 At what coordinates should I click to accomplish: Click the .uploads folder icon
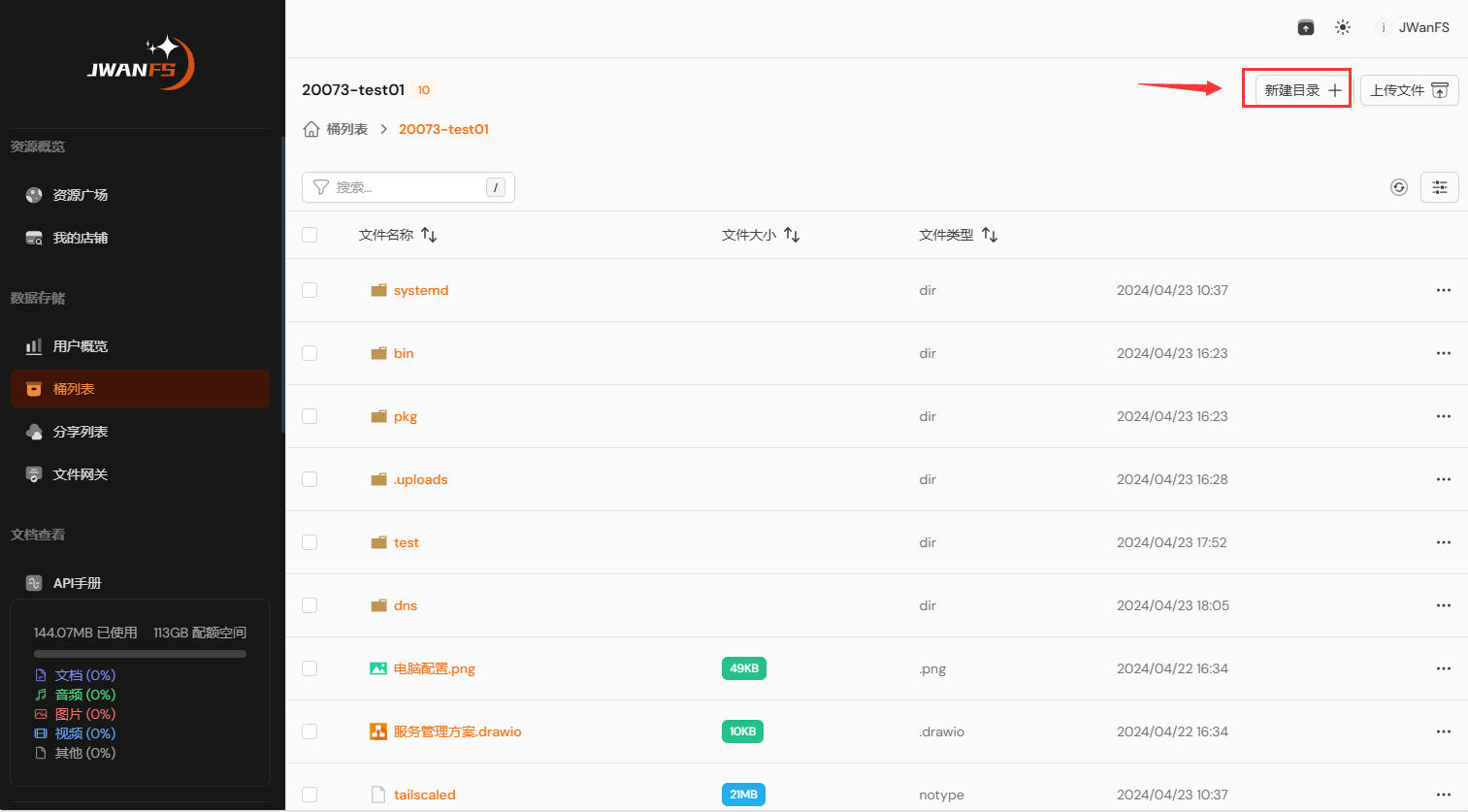[378, 479]
